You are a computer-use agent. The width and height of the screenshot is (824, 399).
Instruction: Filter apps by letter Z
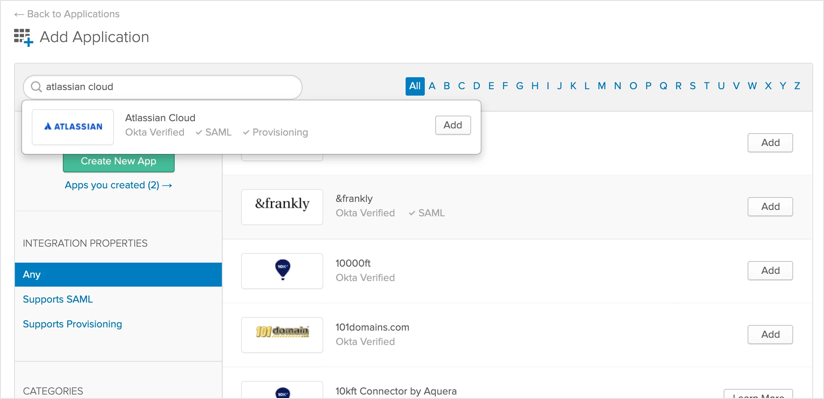(x=797, y=86)
